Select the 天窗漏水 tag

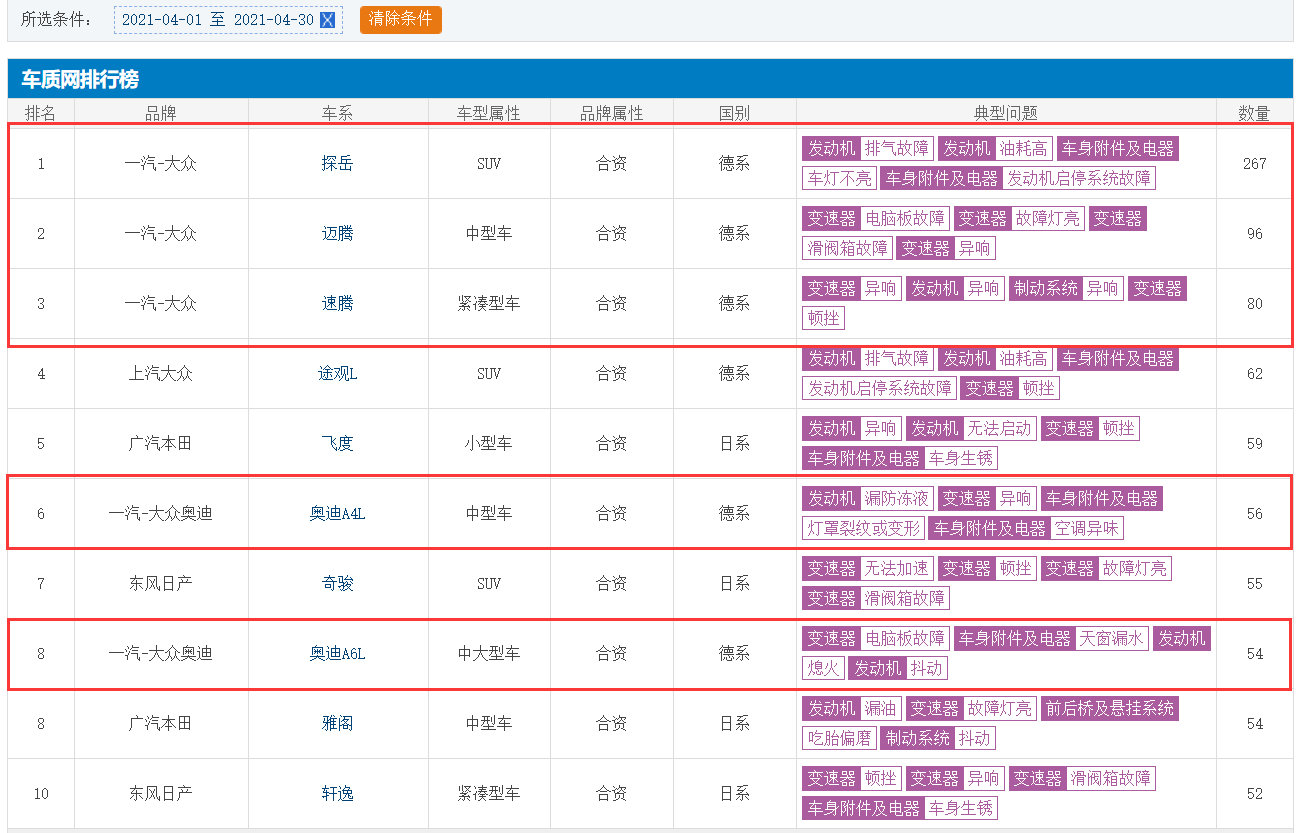(x=1112, y=639)
